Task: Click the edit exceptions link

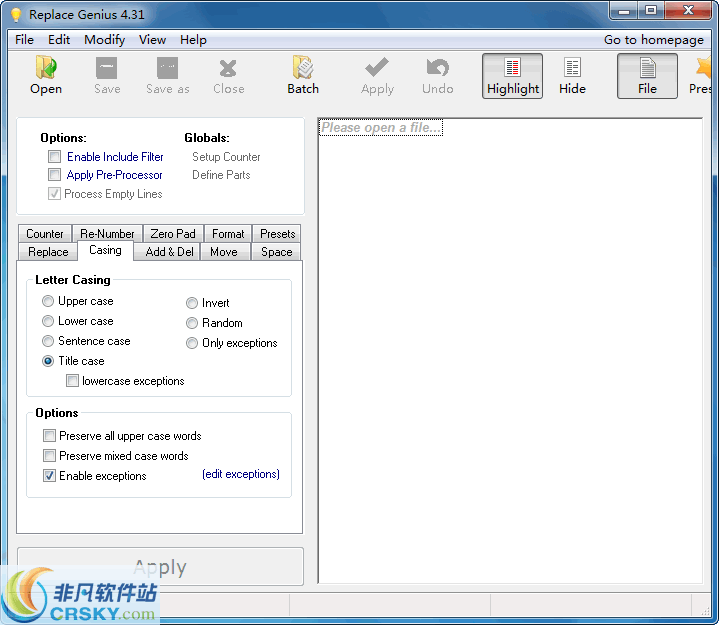Action: coord(241,474)
